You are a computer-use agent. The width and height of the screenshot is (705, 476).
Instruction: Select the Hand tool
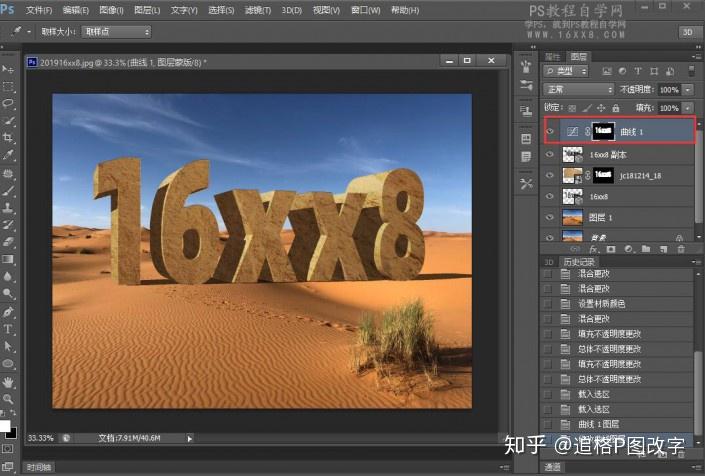click(8, 382)
